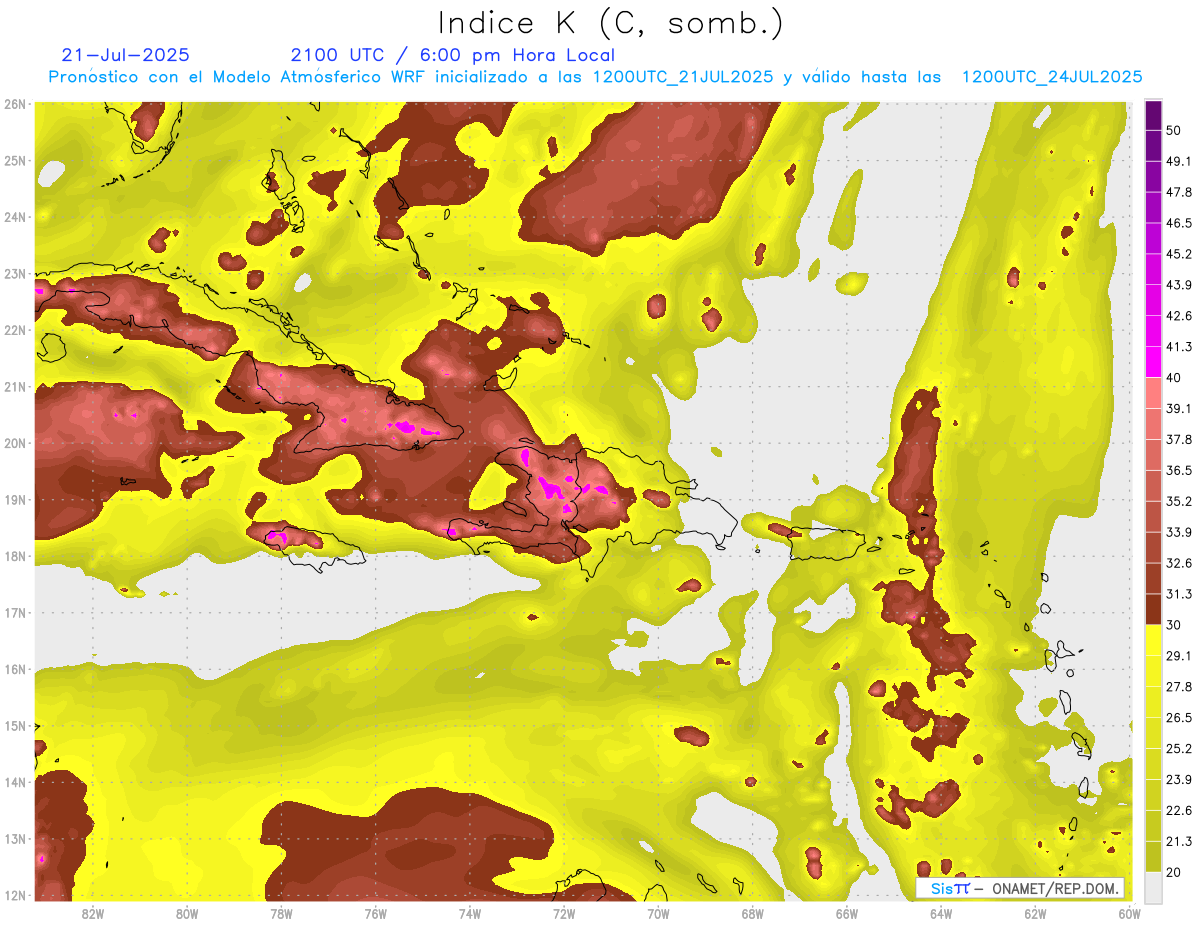1200x927 pixels.
Task: Click the latitude label "12N"
Action: (15, 895)
